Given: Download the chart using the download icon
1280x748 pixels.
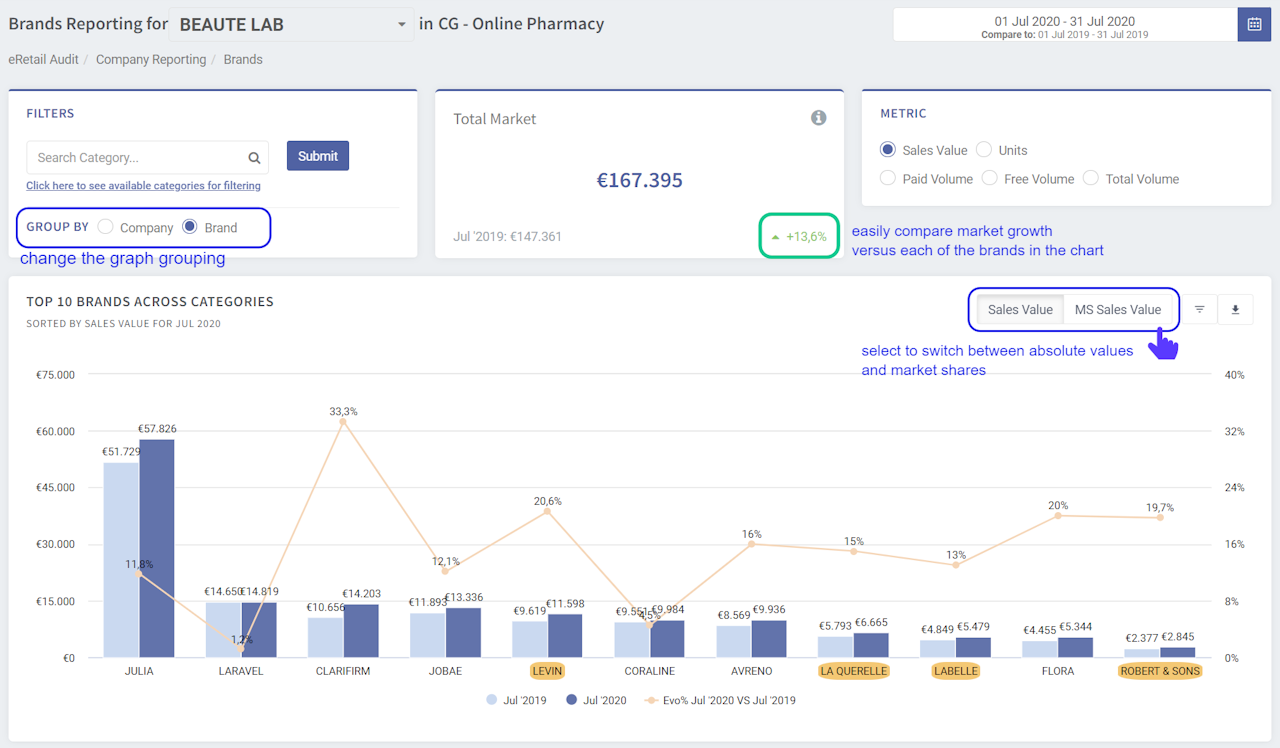Looking at the screenshot, I should [1235, 310].
